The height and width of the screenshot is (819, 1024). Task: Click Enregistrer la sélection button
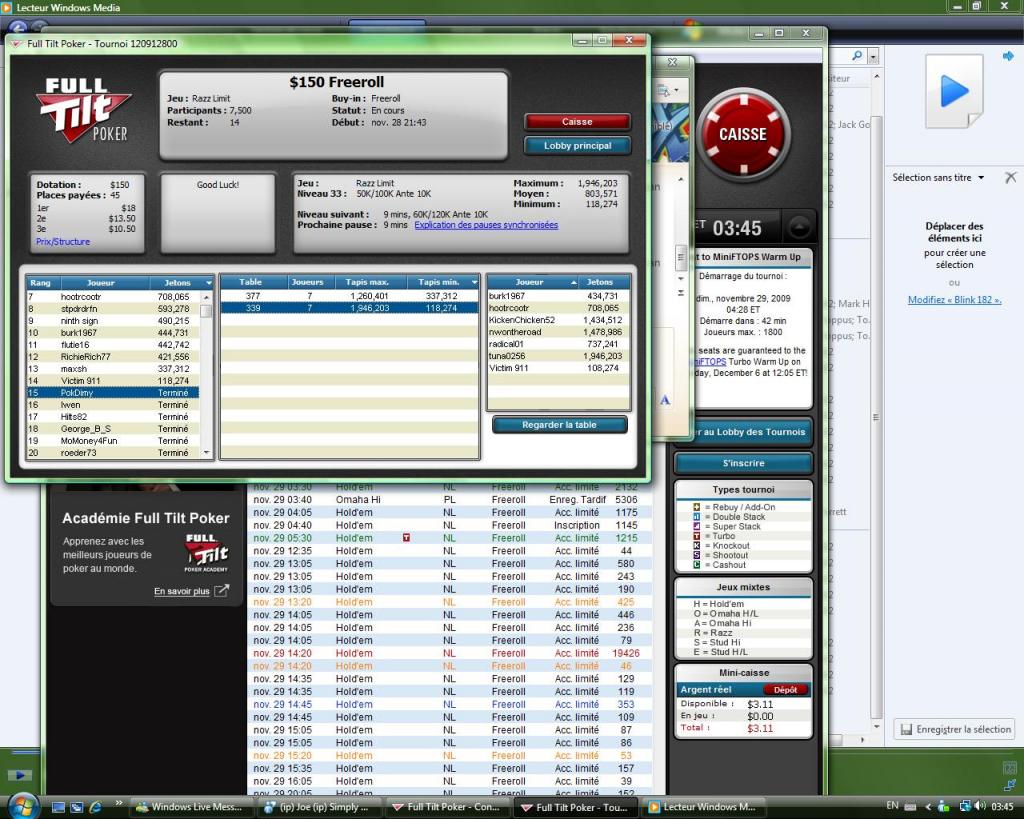(955, 730)
